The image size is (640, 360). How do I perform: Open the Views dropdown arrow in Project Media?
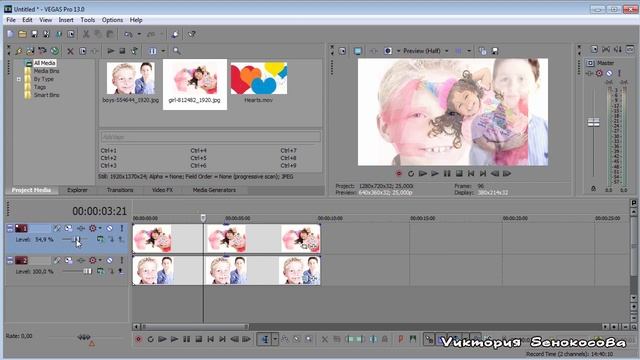[163, 51]
